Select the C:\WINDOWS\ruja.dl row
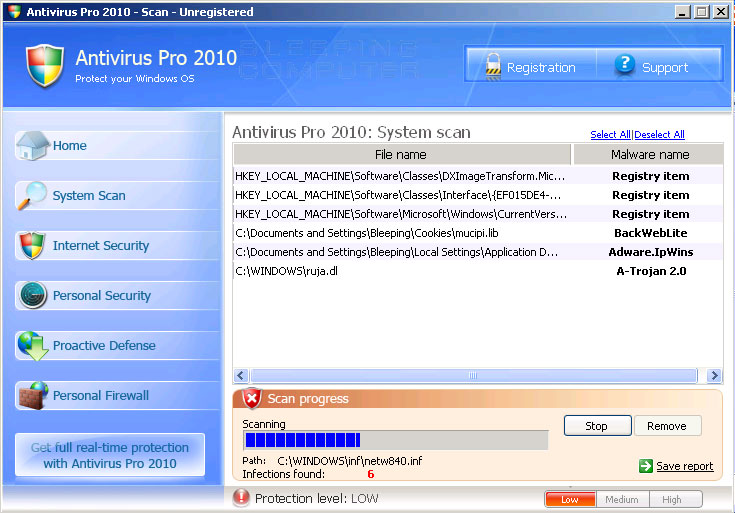Image resolution: width=735 pixels, height=513 pixels. pos(477,271)
